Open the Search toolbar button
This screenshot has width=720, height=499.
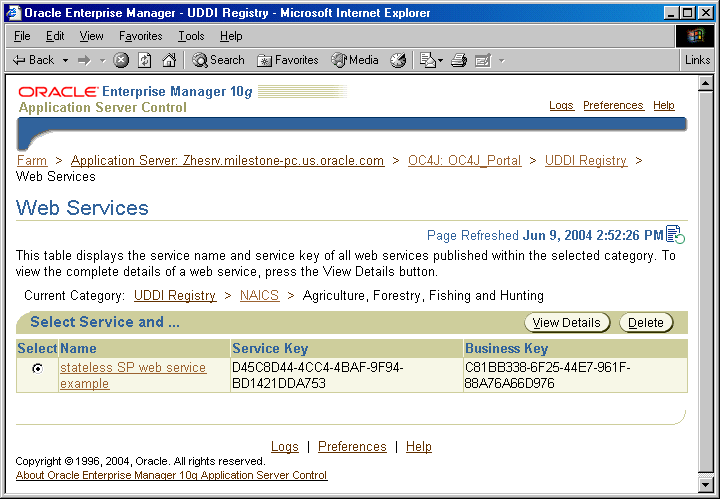click(218, 60)
